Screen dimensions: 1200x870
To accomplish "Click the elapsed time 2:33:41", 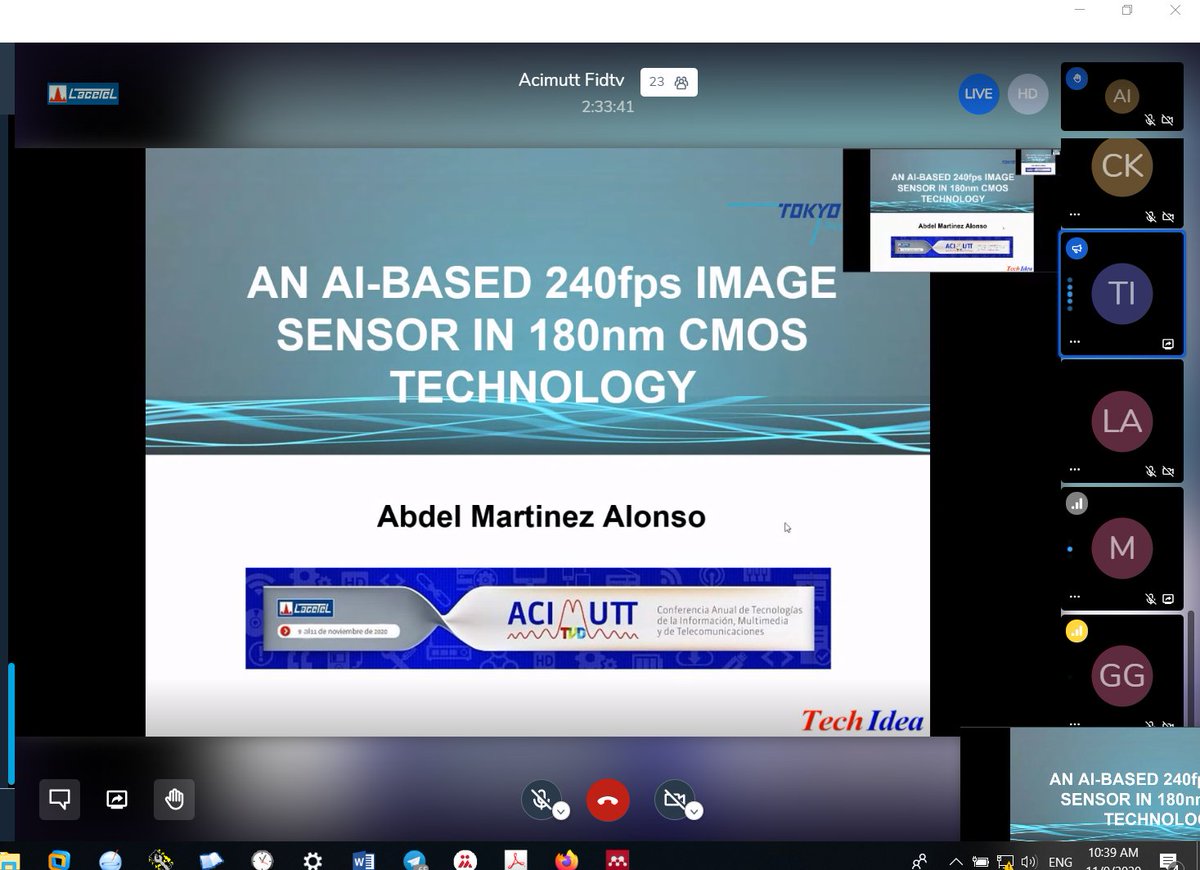I will click(608, 106).
